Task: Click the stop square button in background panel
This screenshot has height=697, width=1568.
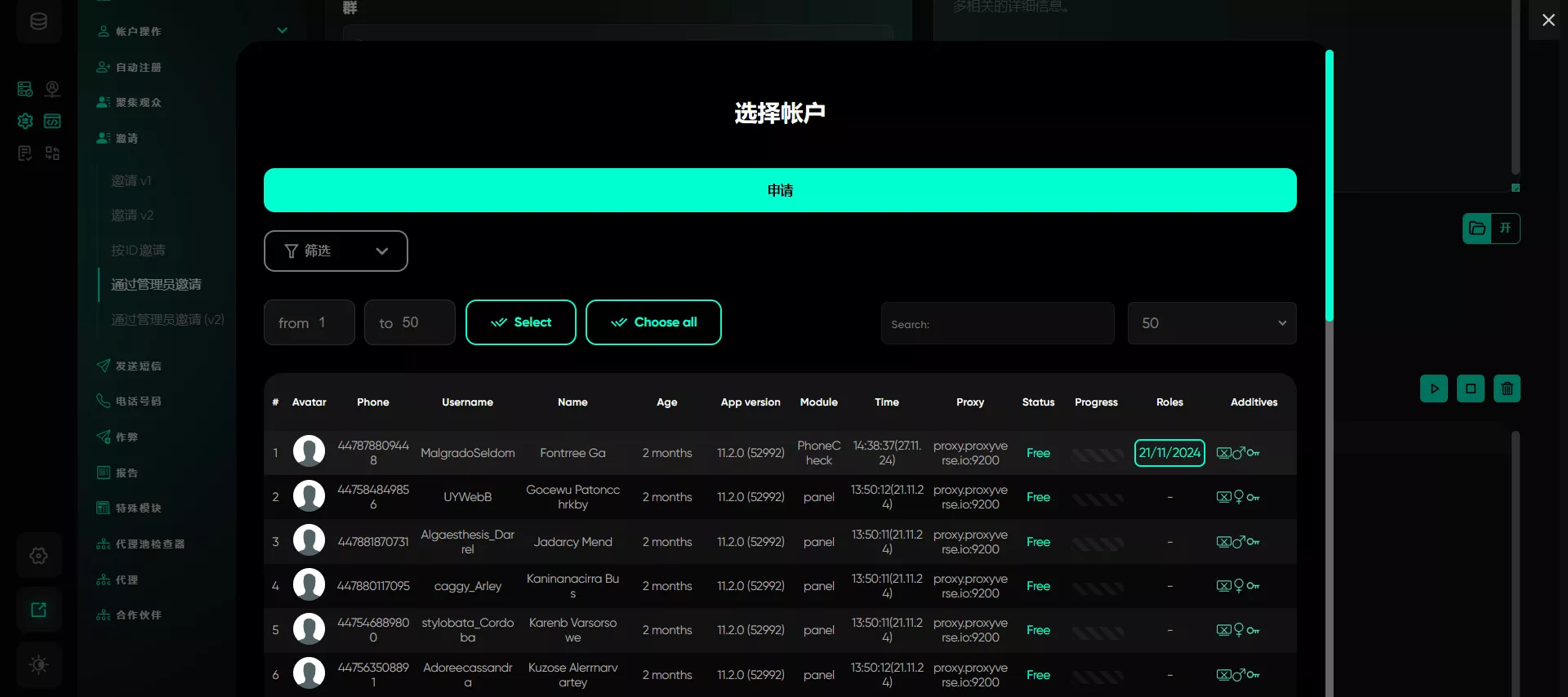Action: (x=1471, y=388)
